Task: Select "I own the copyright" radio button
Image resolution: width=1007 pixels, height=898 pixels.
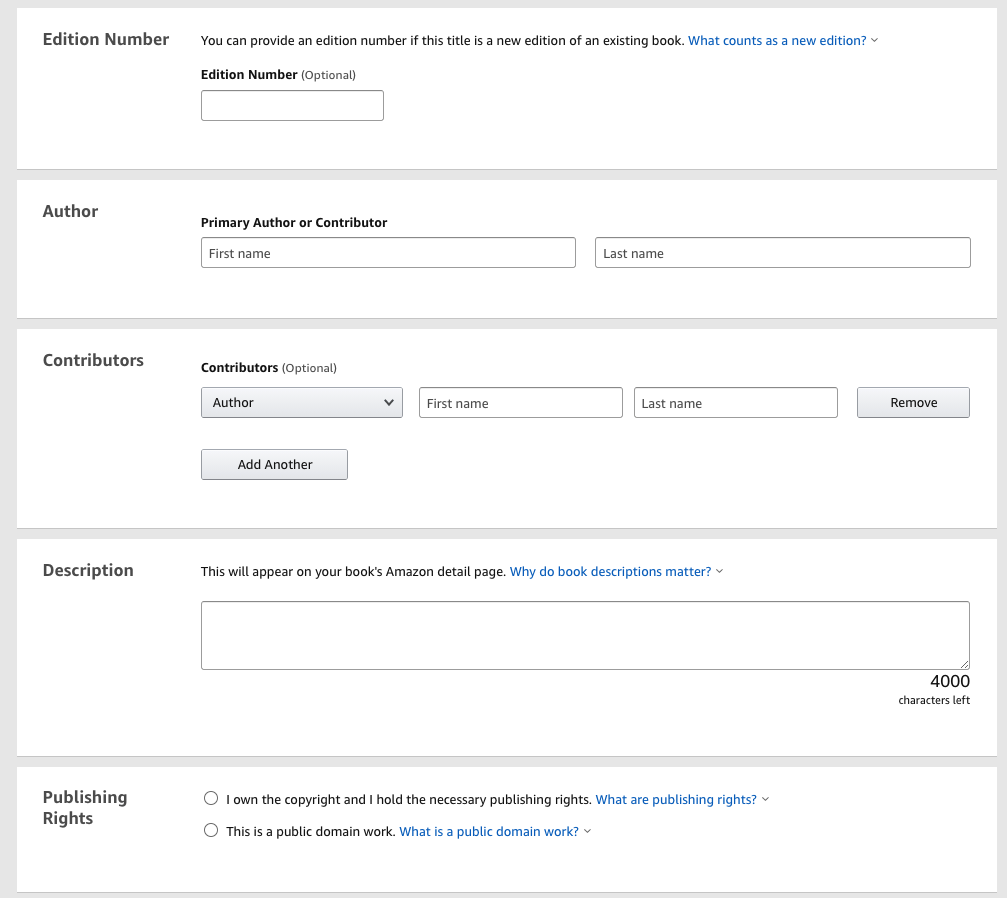Action: click(211, 799)
